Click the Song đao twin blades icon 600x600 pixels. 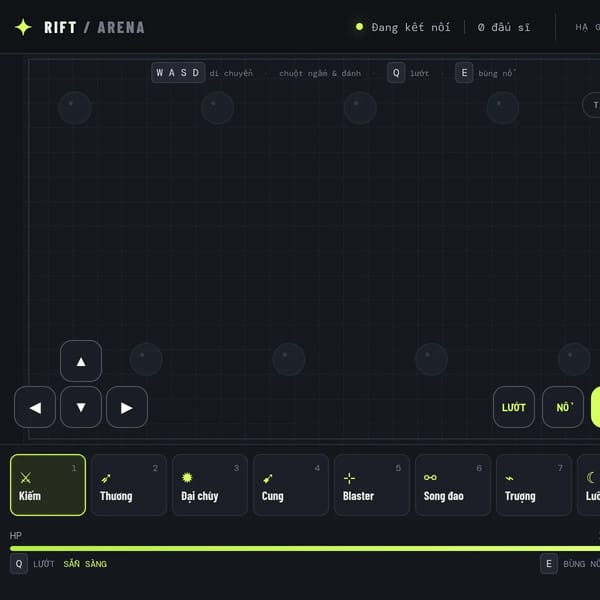430,477
